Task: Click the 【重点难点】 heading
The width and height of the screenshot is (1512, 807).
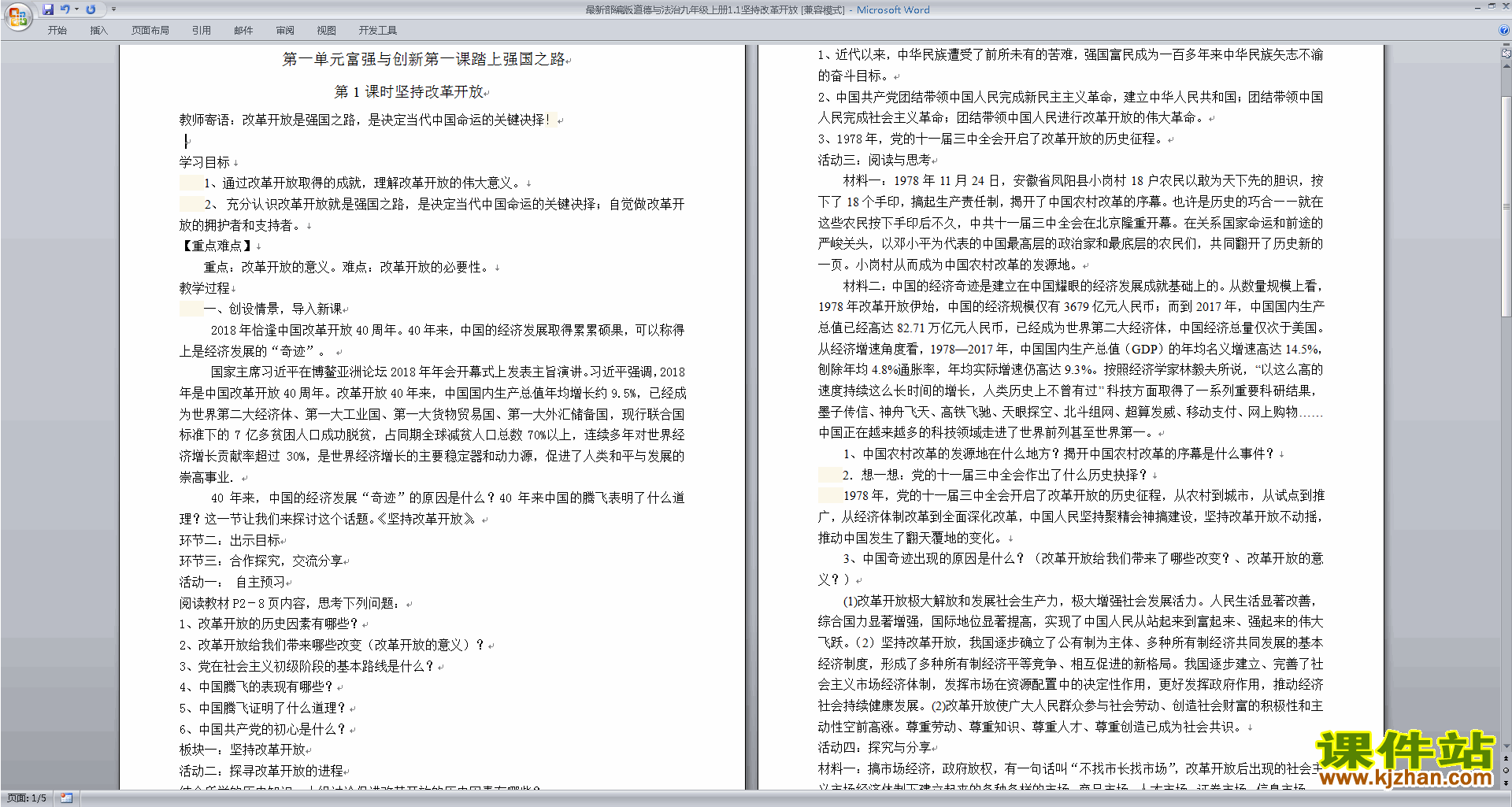Action: (216, 246)
